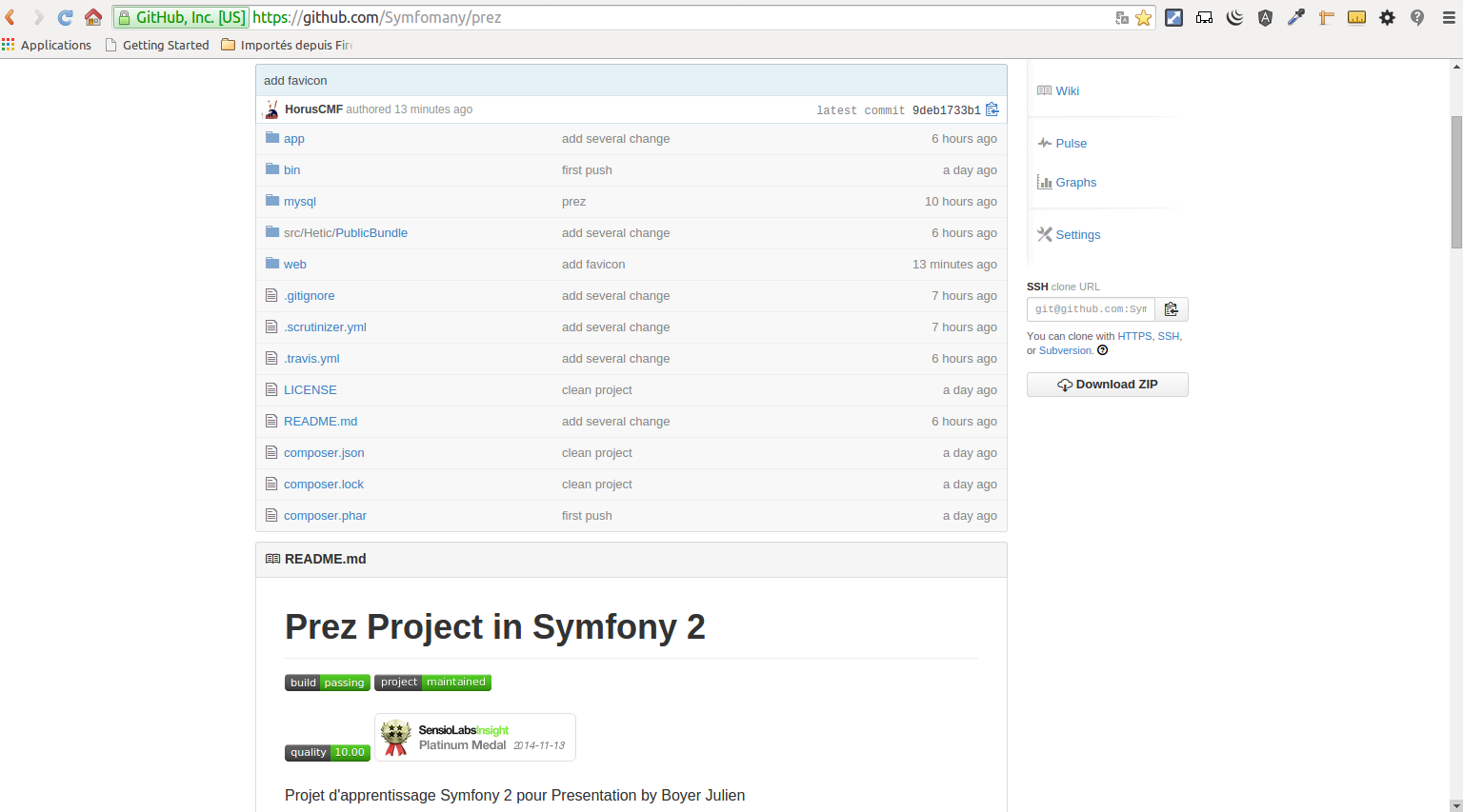Open the bin folder
1463x812 pixels.
pos(291,169)
